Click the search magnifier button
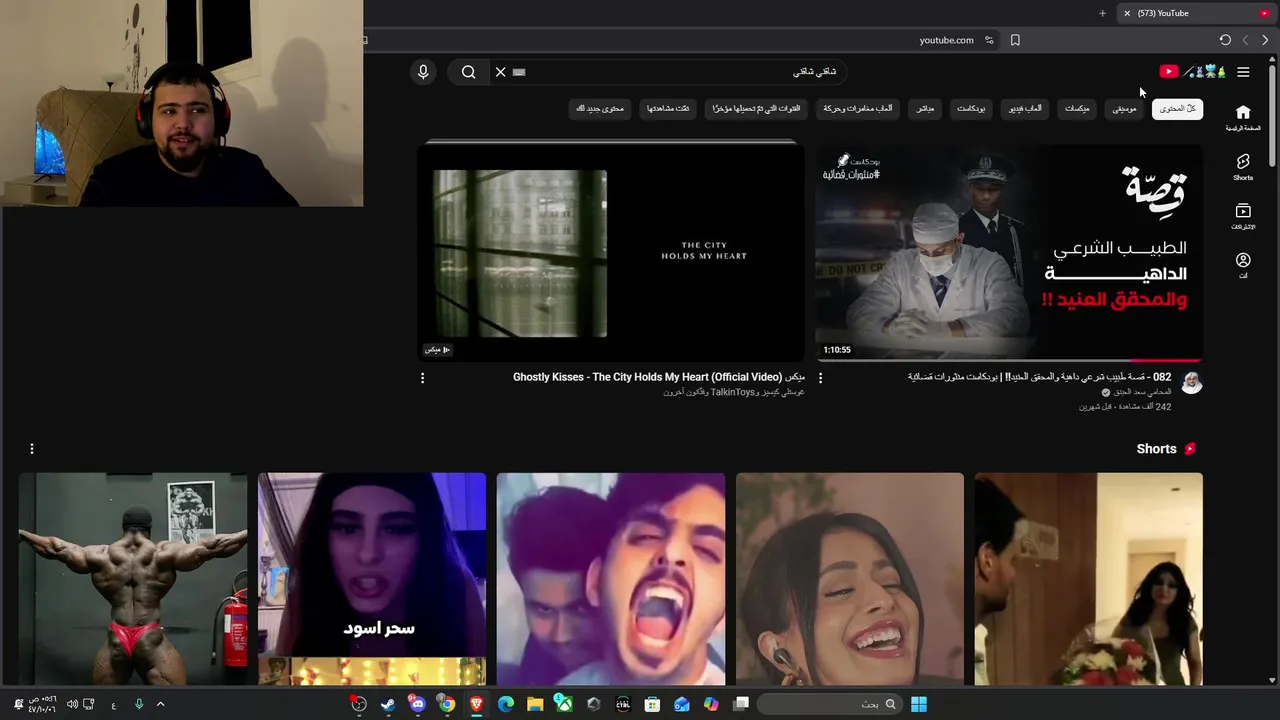This screenshot has height=720, width=1280. coord(468,72)
